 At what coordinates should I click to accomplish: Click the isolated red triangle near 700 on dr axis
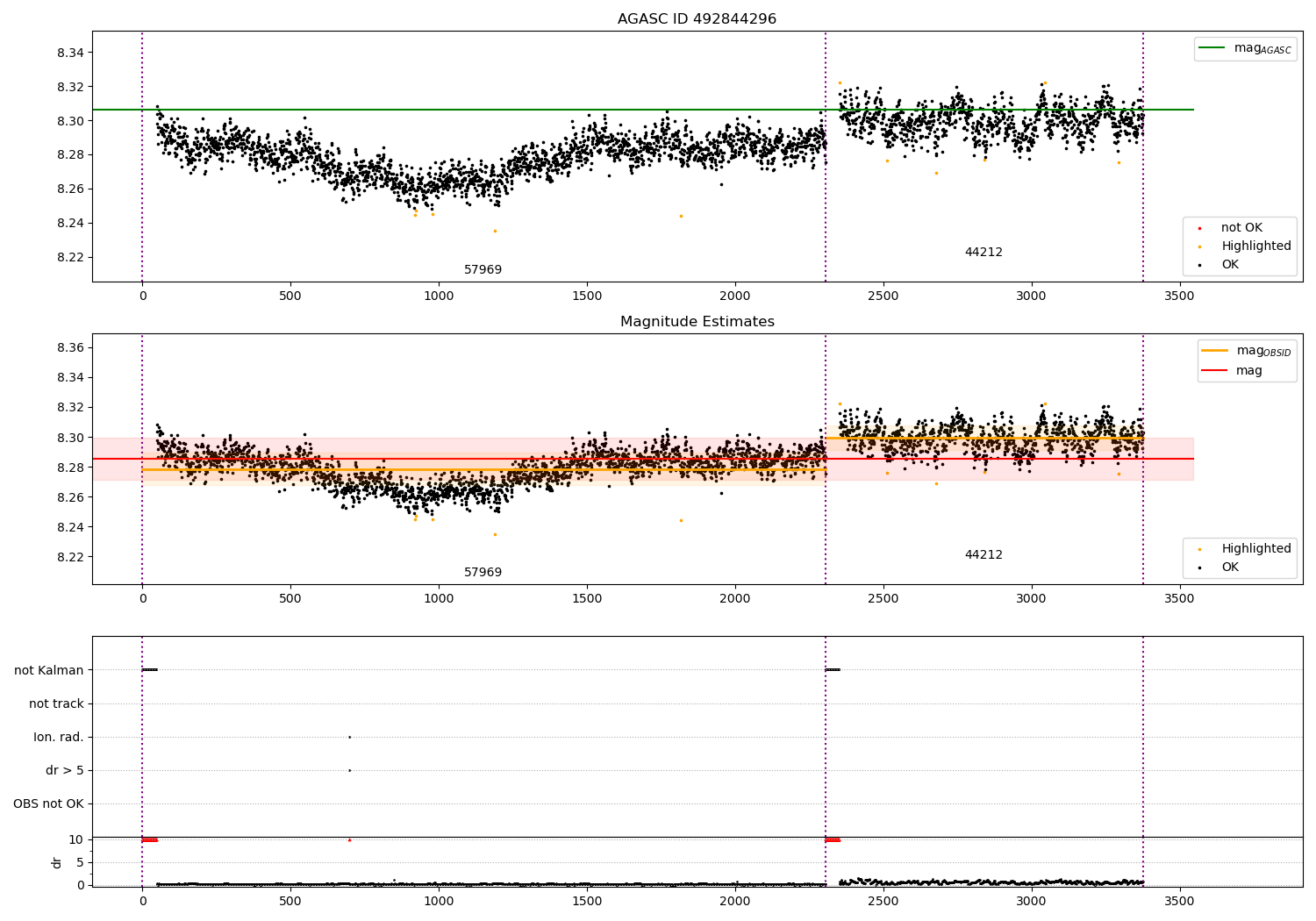349,839
